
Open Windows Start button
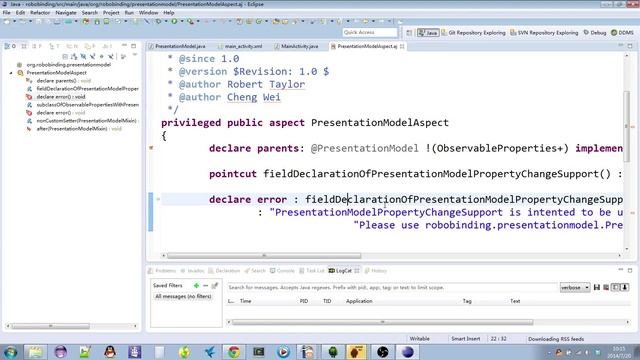click(x=10, y=351)
